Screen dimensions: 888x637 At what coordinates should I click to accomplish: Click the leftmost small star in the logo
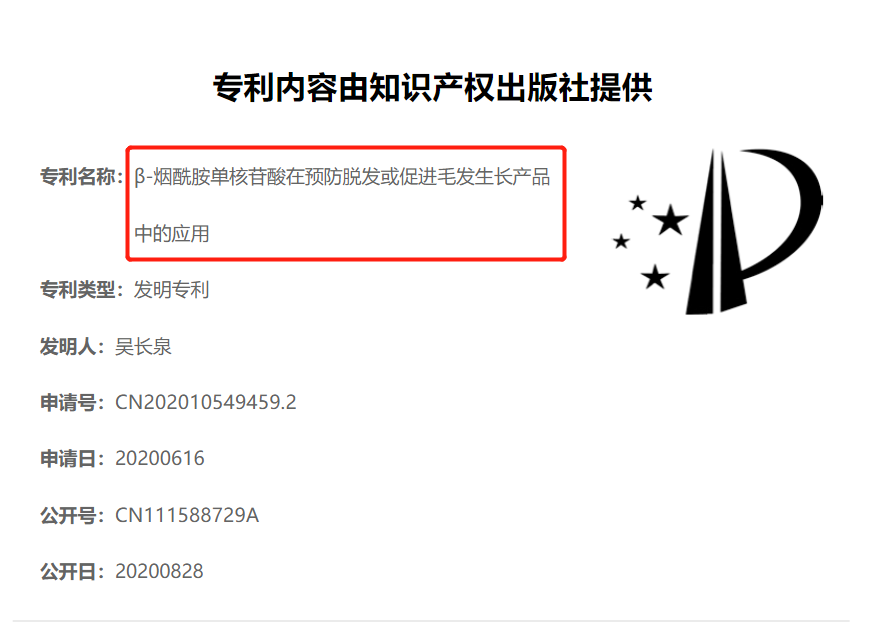pos(621,242)
